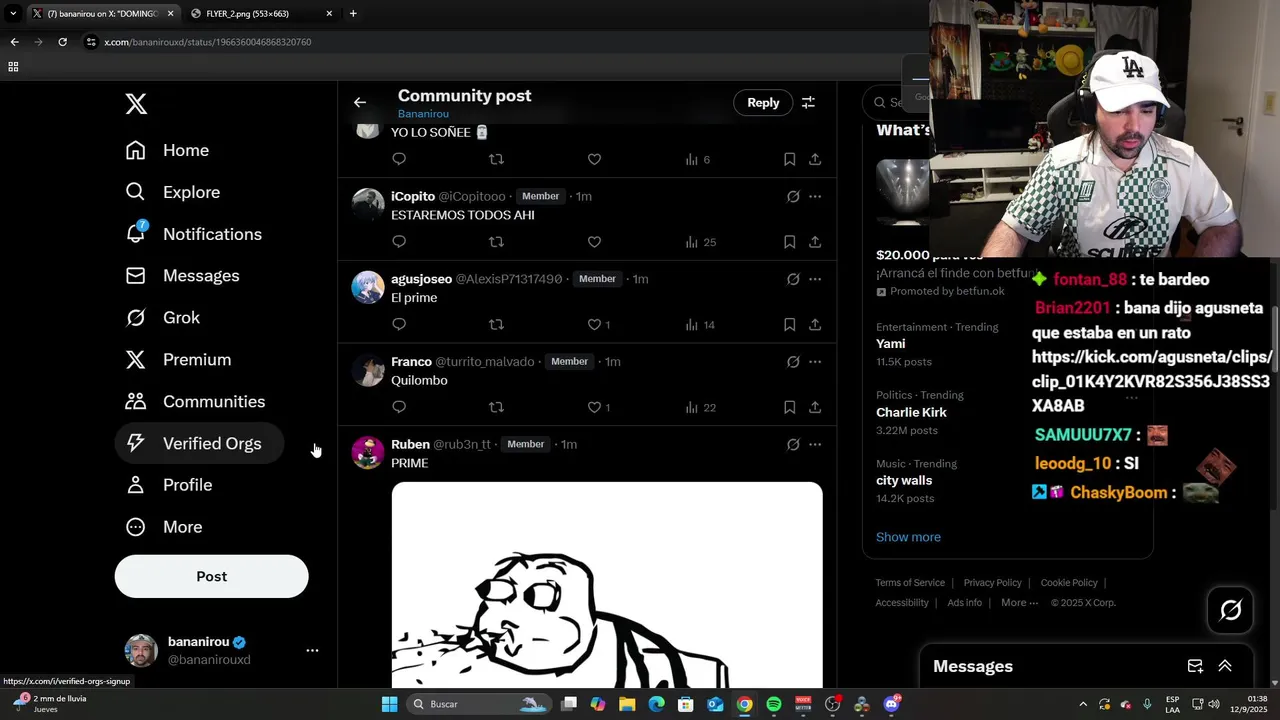Open new browser tab

[353, 14]
